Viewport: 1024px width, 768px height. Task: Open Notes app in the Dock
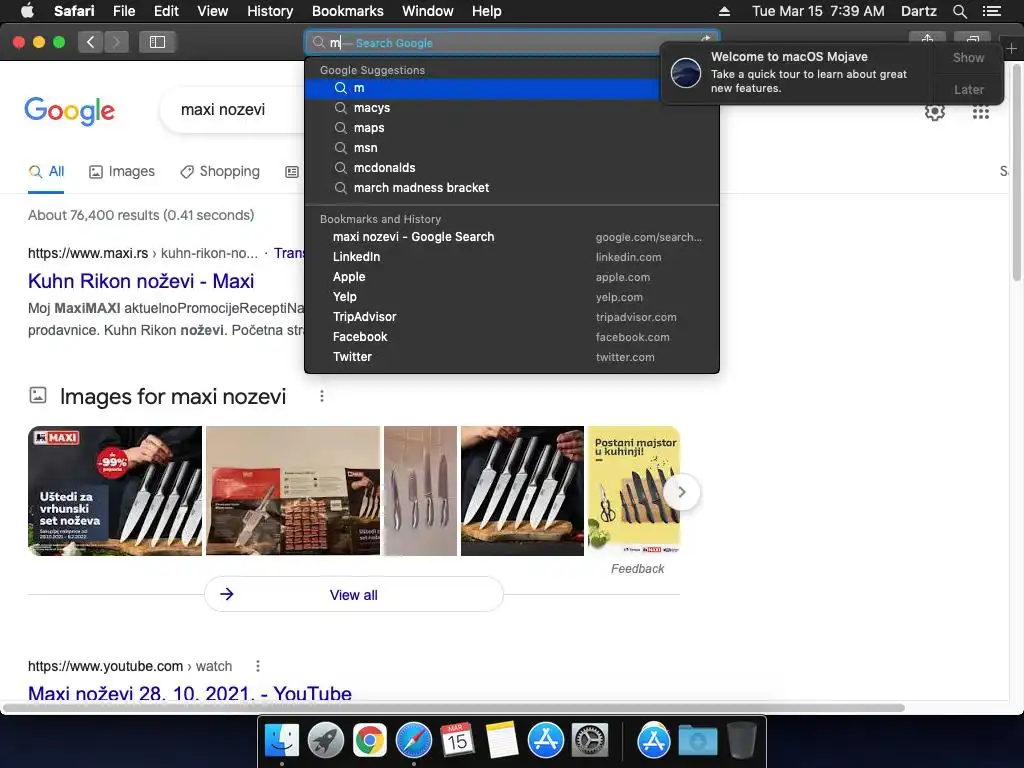tap(502, 741)
